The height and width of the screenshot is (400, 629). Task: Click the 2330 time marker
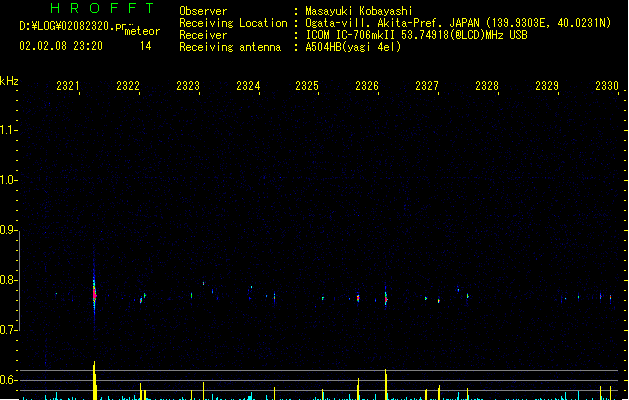pyautogui.click(x=607, y=86)
